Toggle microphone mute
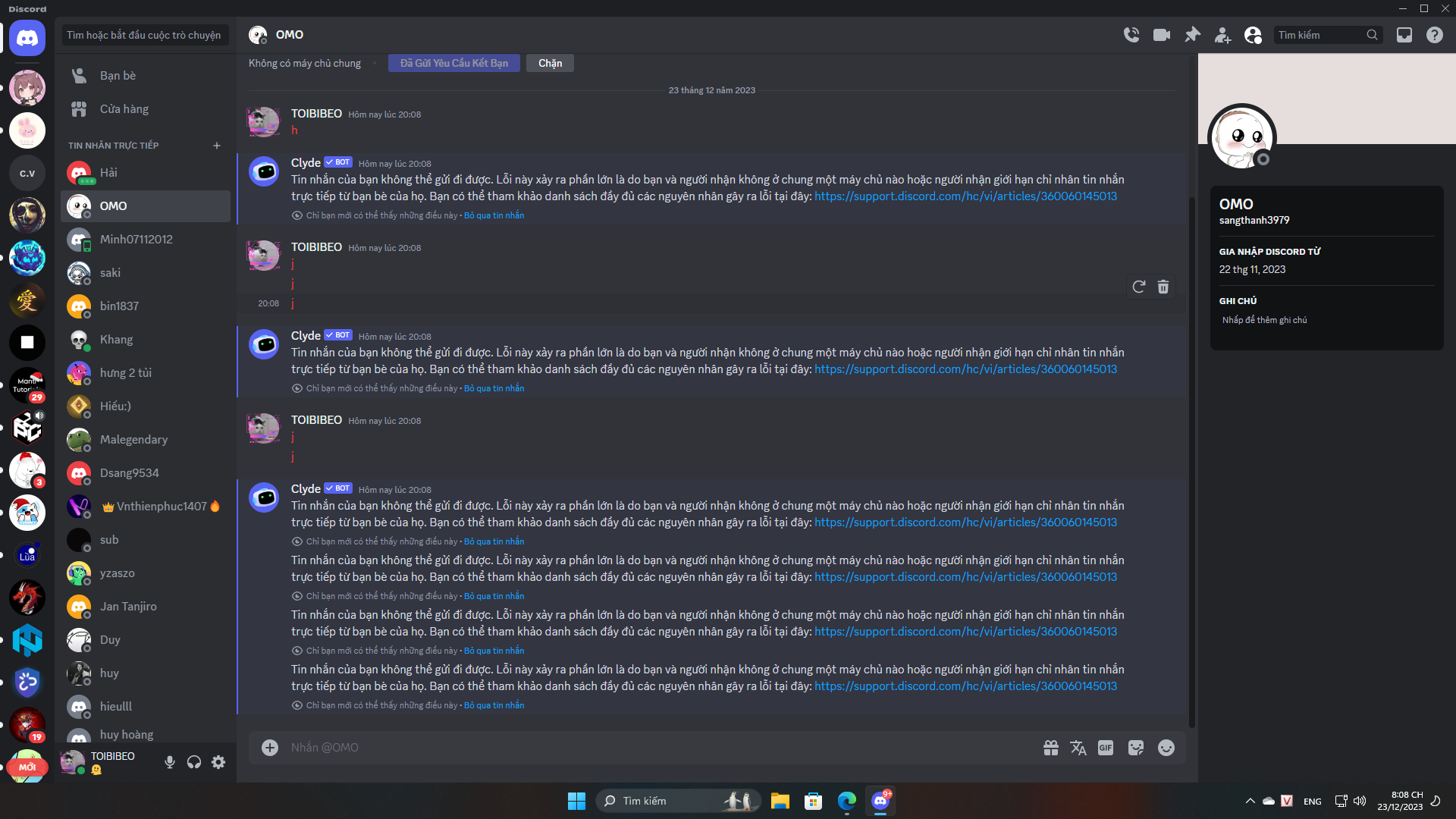This screenshot has height=819, width=1456. coord(170,762)
